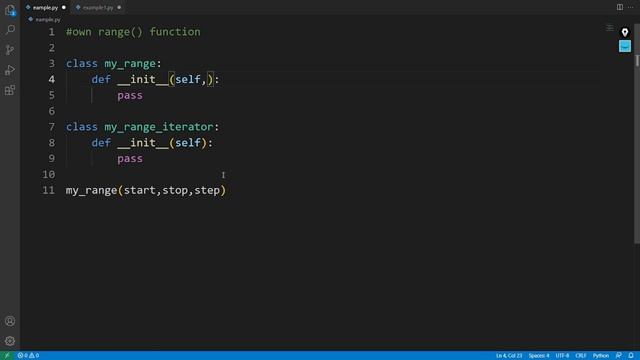Select encoding via UTF-8

click(x=562, y=356)
